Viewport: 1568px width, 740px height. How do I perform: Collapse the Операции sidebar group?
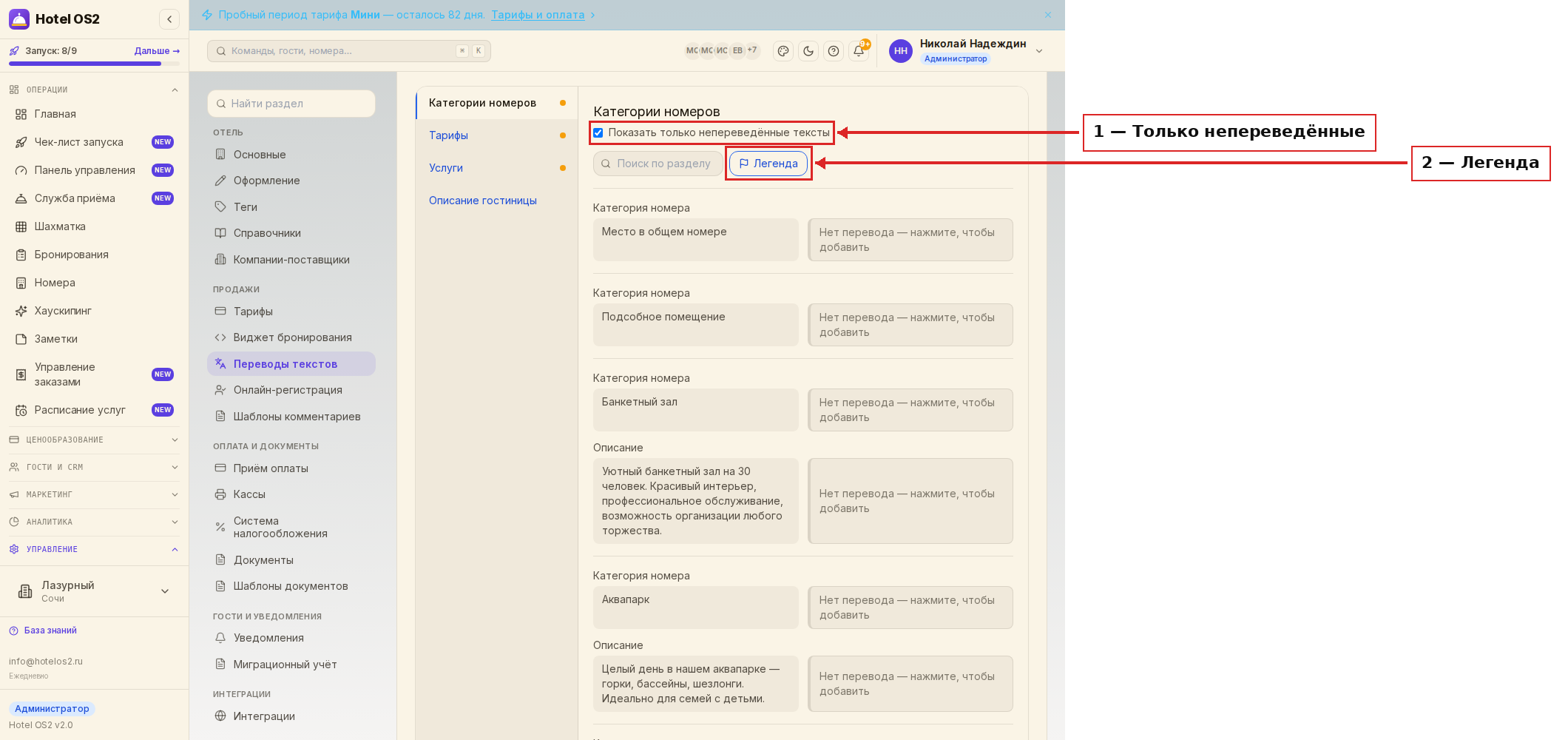[x=94, y=90]
